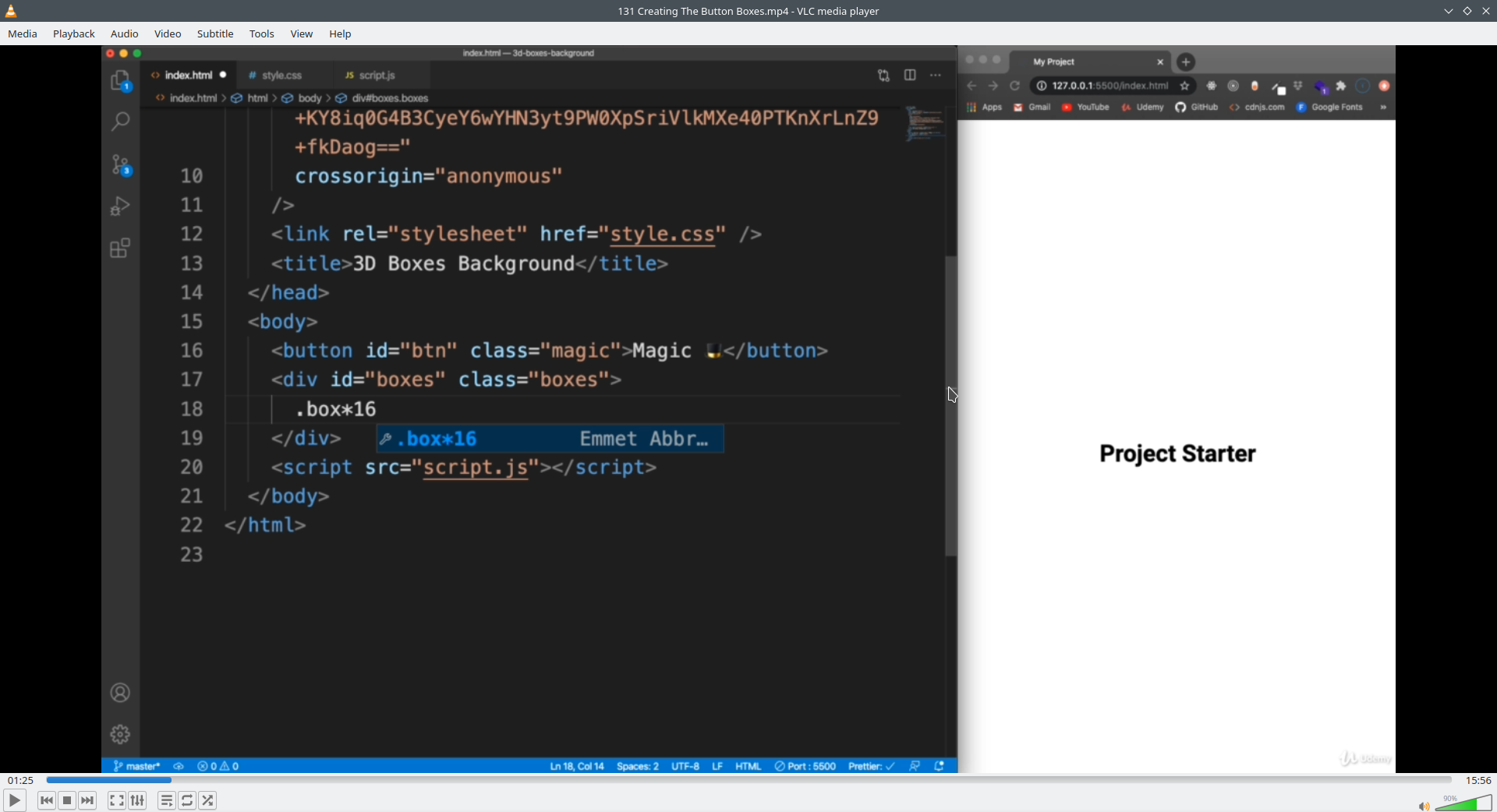Click the errors and warnings indicator
Image resolution: width=1497 pixels, height=812 pixels.
(x=218, y=766)
